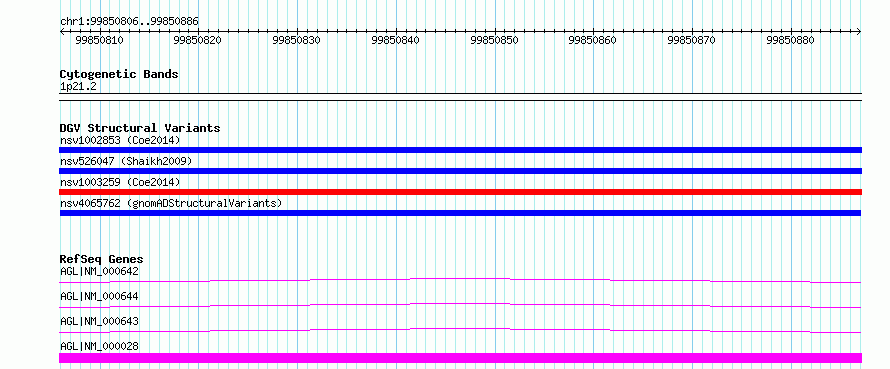Screen dimensions: 890x369
Task: Open the nsv4065762 gnomAD variant bar
Action: [460, 213]
